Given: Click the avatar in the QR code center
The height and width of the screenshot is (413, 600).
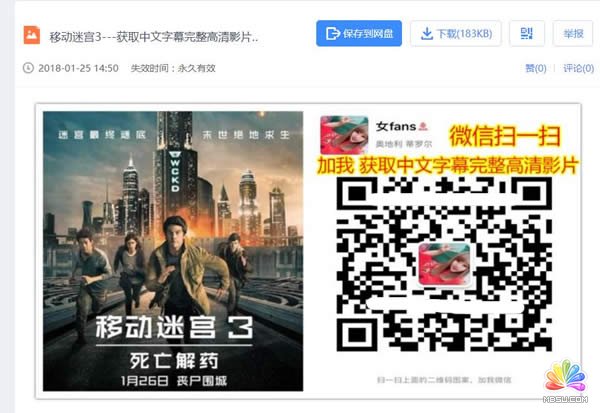Looking at the screenshot, I should [x=444, y=264].
